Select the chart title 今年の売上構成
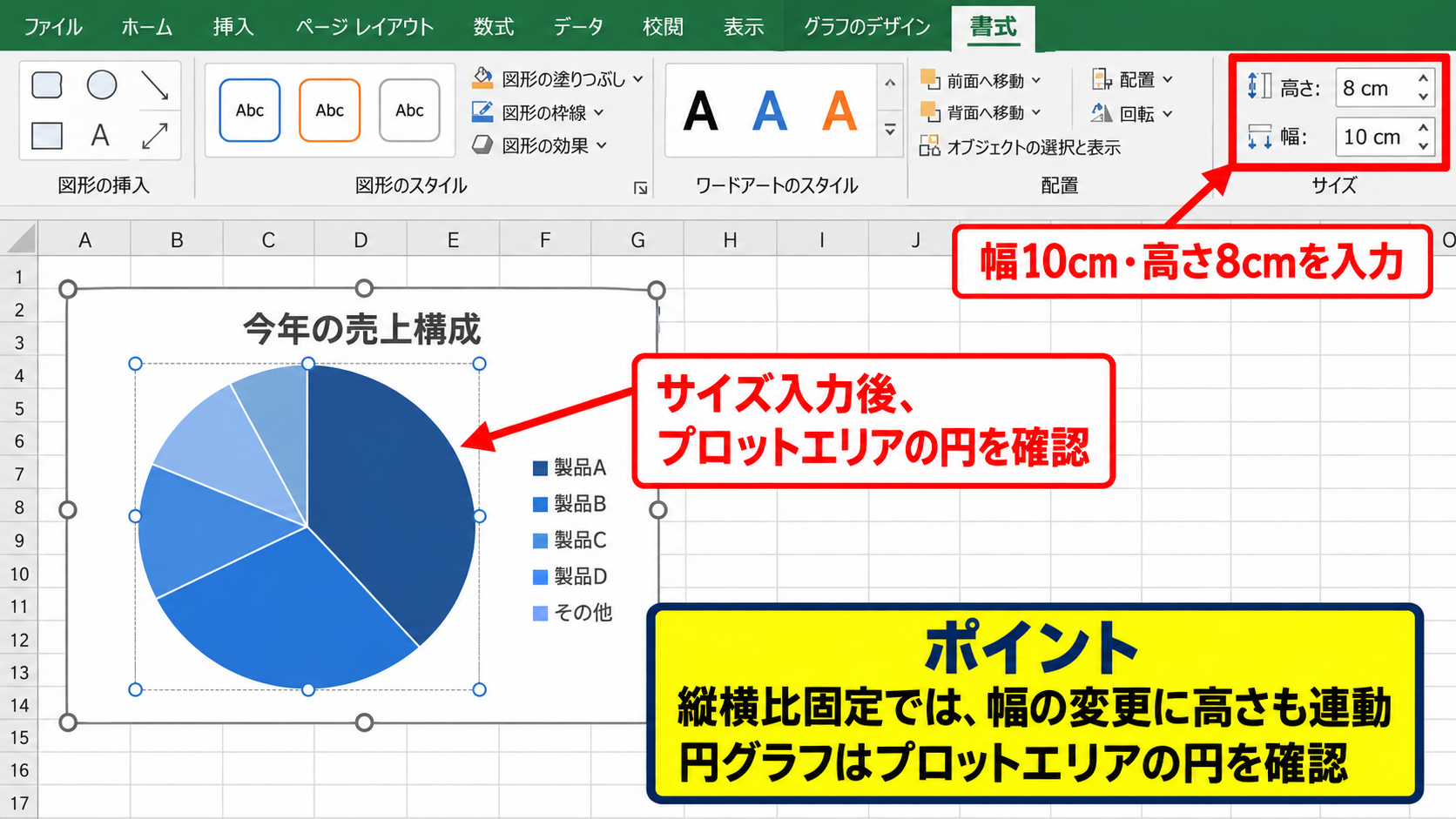Screen dimensions: 1456x819 click(x=361, y=329)
